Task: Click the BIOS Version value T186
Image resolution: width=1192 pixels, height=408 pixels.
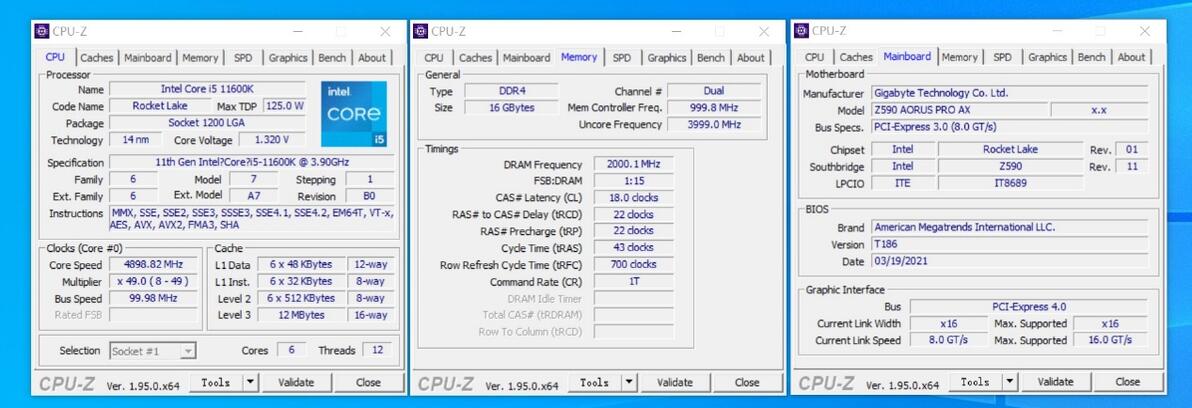Action: 1009,244
